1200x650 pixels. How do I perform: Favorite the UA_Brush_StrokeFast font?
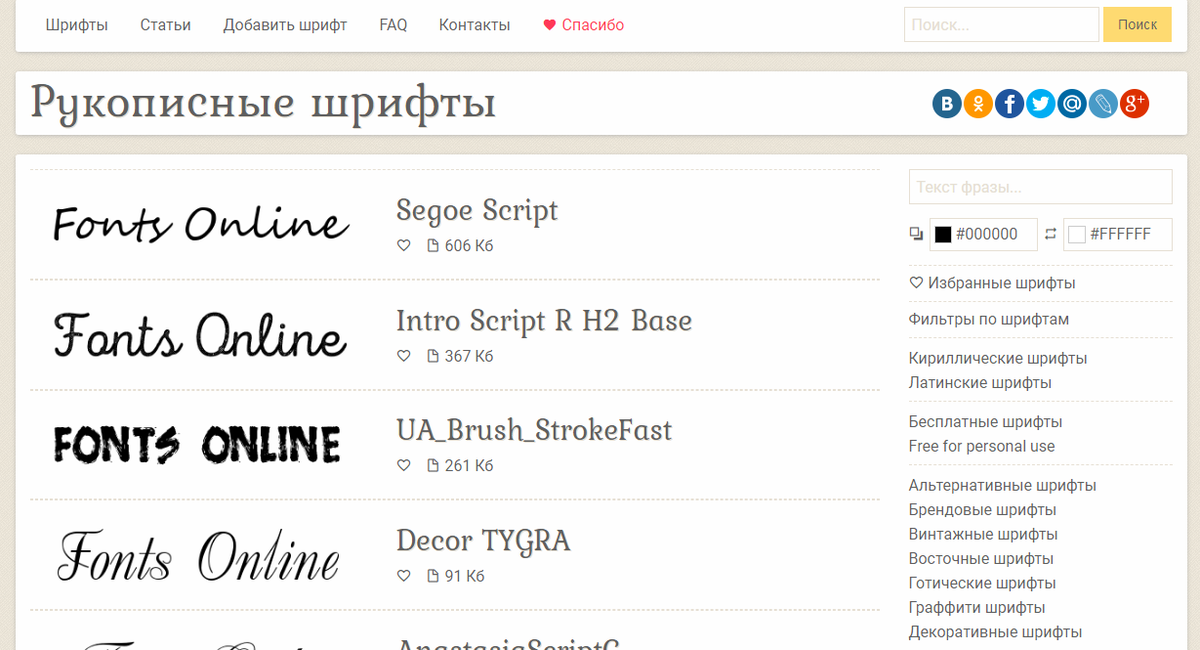pyautogui.click(x=404, y=465)
